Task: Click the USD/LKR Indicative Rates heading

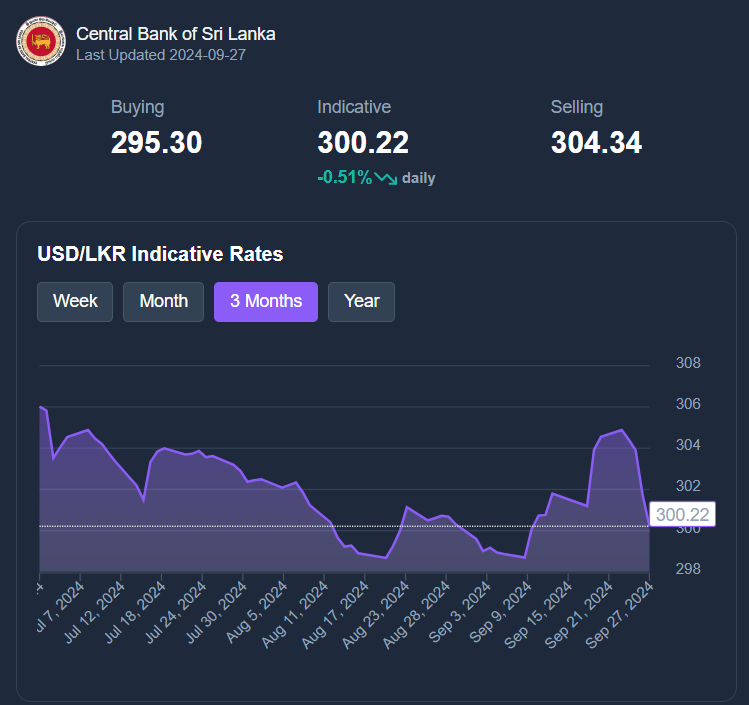Action: point(160,254)
